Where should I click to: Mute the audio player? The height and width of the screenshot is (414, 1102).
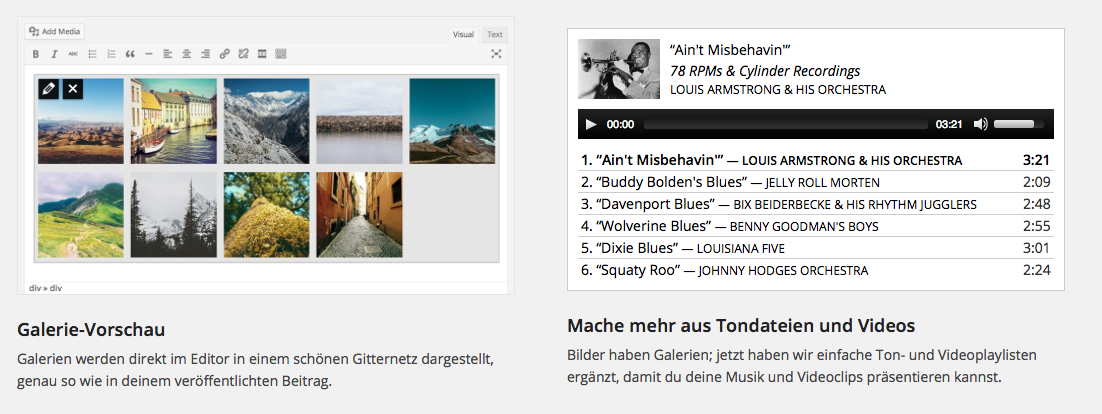click(x=980, y=124)
